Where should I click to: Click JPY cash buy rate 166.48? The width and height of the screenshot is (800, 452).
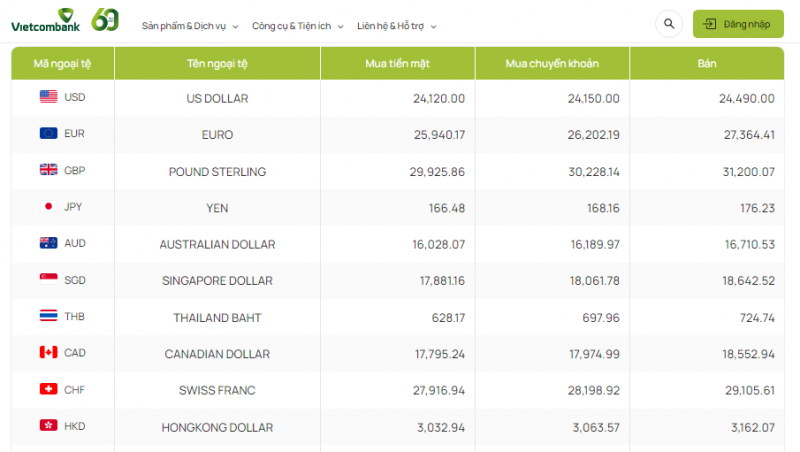coord(447,208)
